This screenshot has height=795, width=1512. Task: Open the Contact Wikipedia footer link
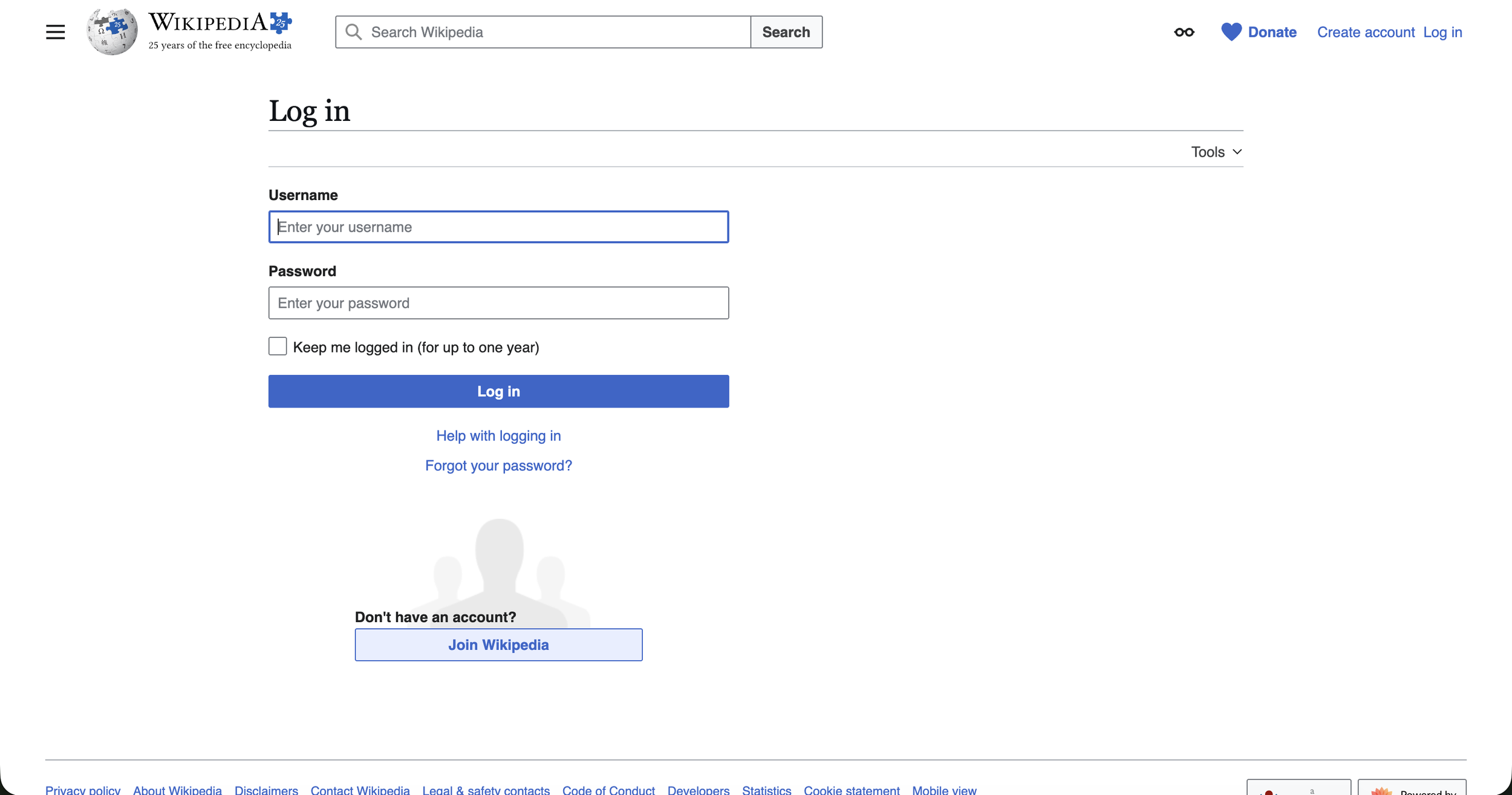pos(360,790)
